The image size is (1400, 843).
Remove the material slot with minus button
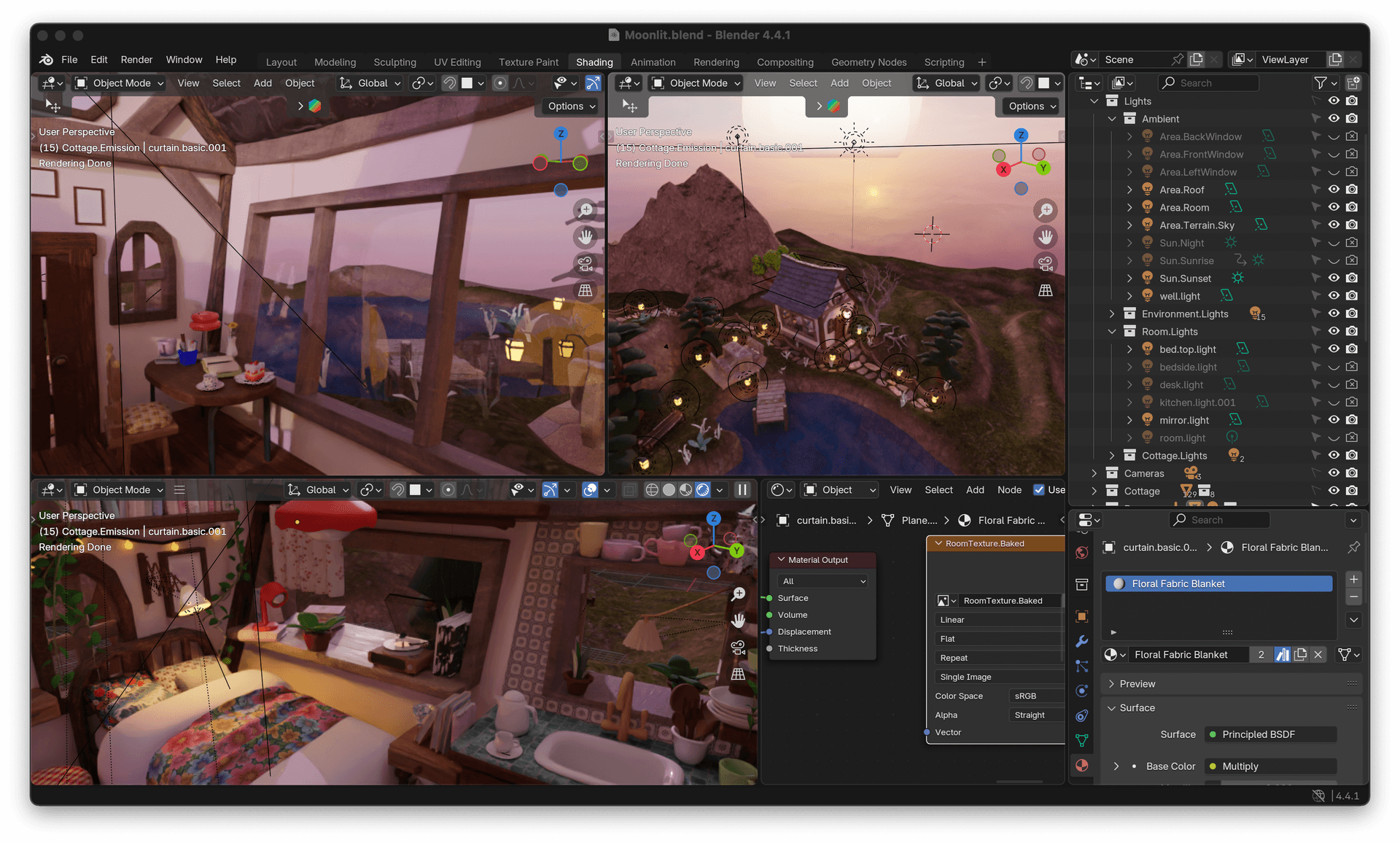pyautogui.click(x=1354, y=597)
